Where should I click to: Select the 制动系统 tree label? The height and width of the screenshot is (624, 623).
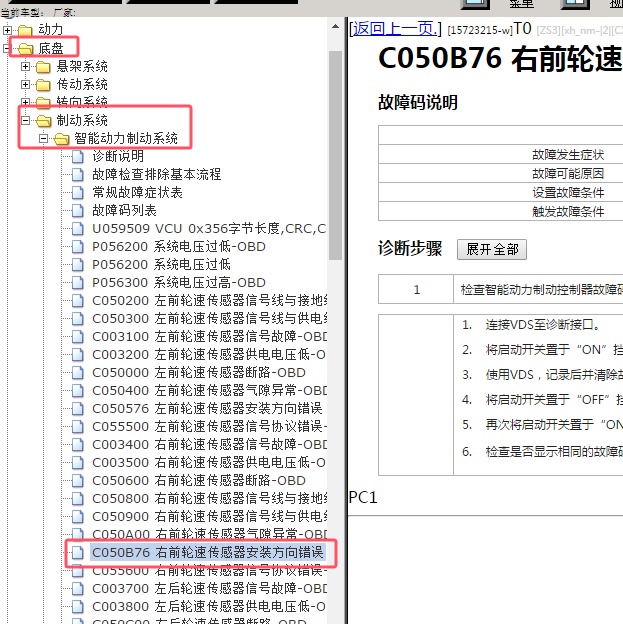tap(82, 120)
